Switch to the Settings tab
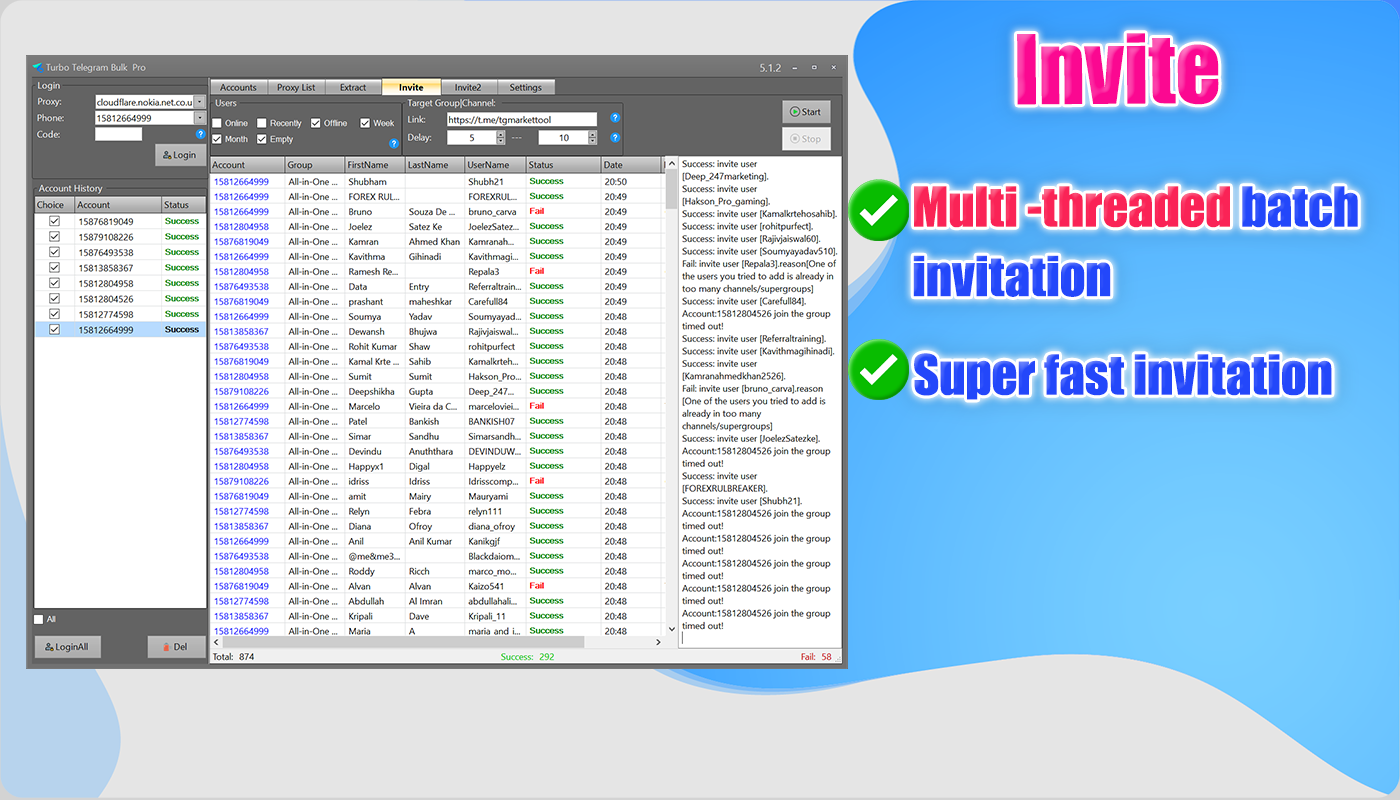1400x800 pixels. (526, 87)
